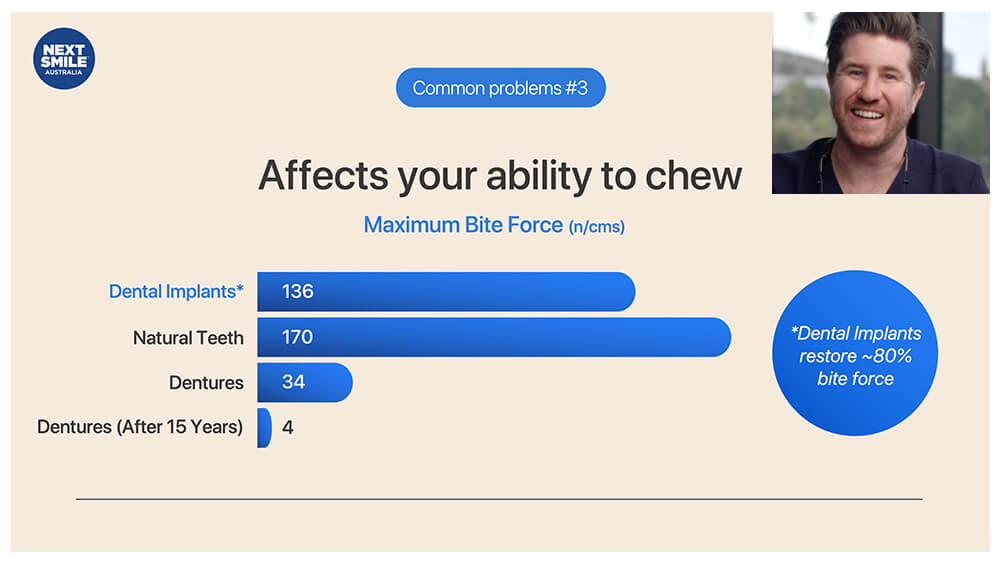The width and height of the screenshot is (1001, 563).
Task: Click the Next Smile Australia logo
Action: point(64,58)
